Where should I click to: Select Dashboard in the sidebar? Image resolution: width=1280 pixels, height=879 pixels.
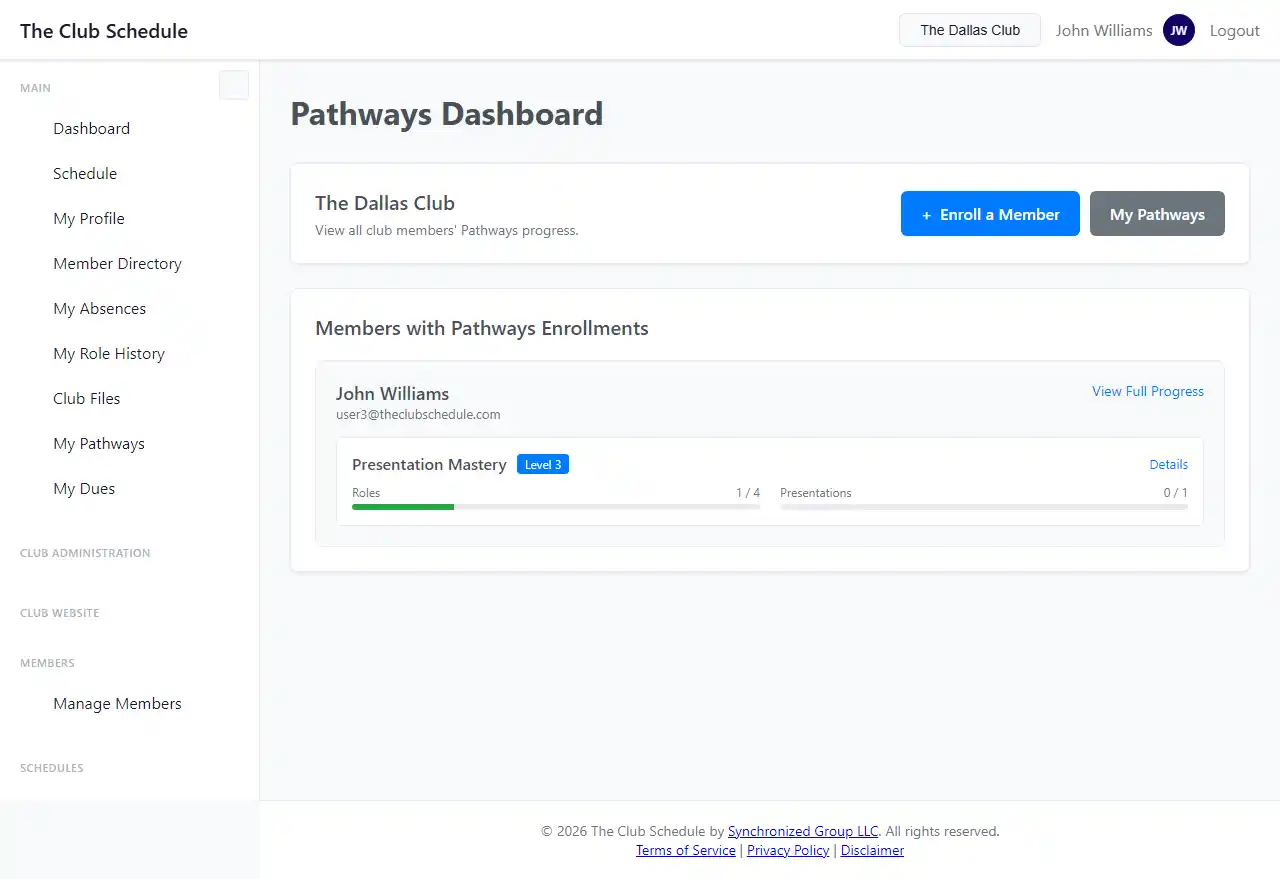click(x=91, y=128)
